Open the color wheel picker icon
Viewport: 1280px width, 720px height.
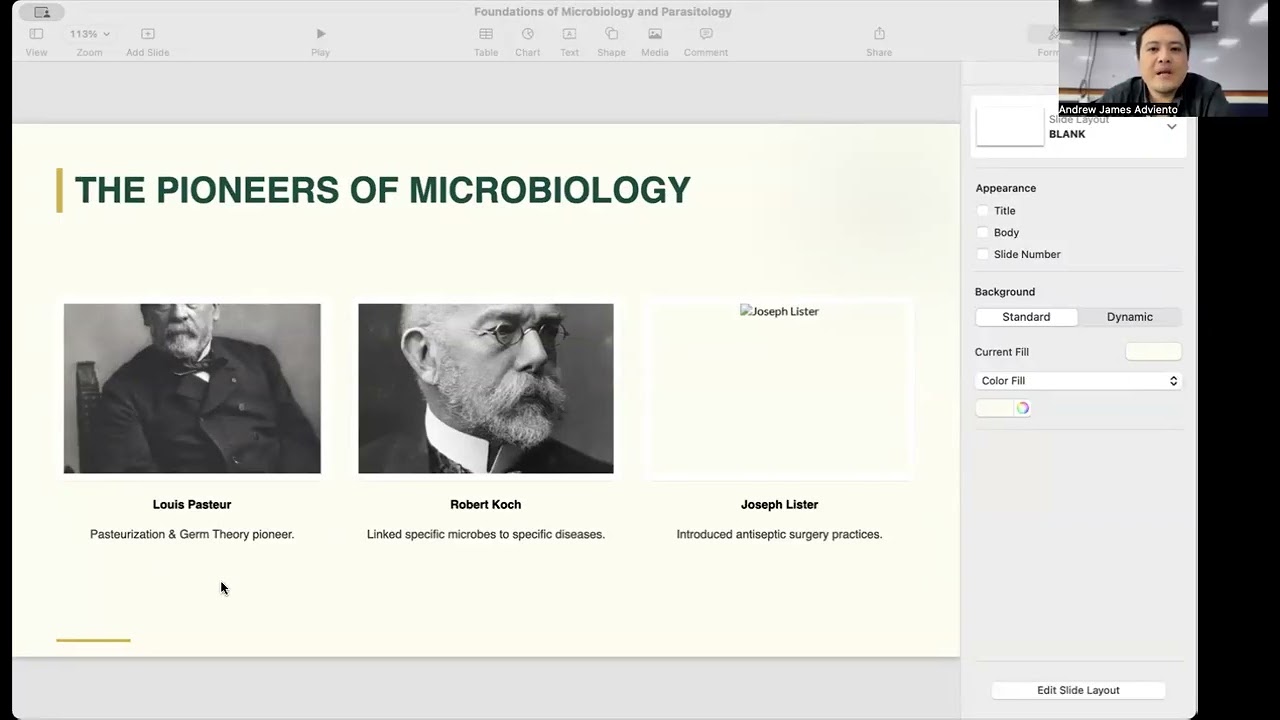pos(1022,408)
